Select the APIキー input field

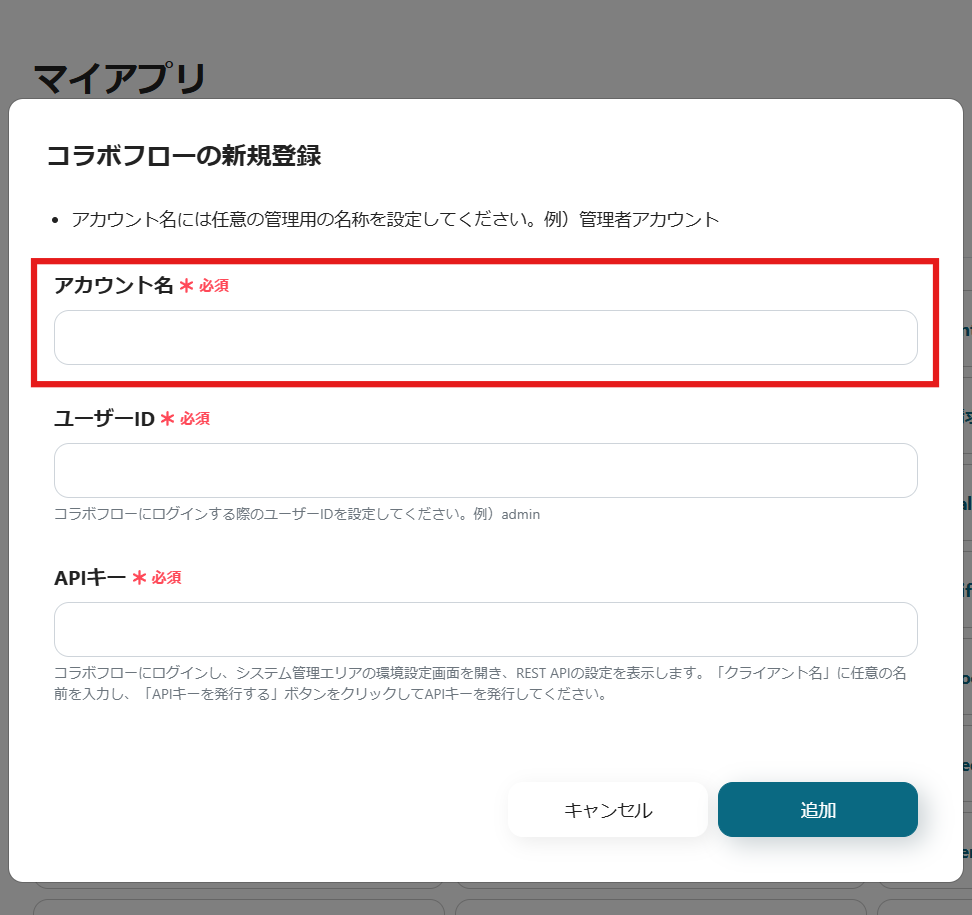[485, 629]
